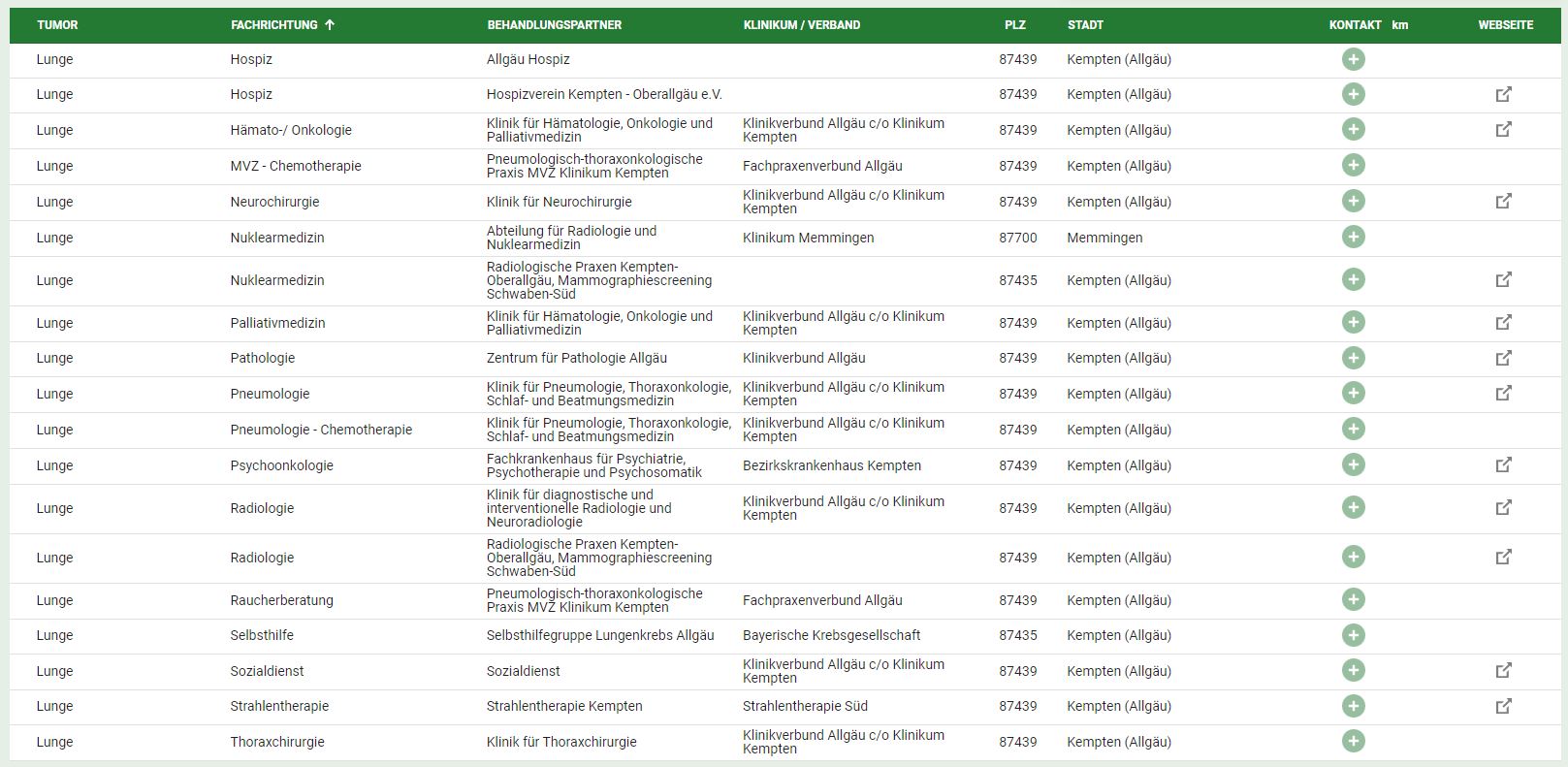Click the 'Fachkrankenhaus für Psychiatrie' partner cell
1568x767 pixels.
tap(593, 465)
